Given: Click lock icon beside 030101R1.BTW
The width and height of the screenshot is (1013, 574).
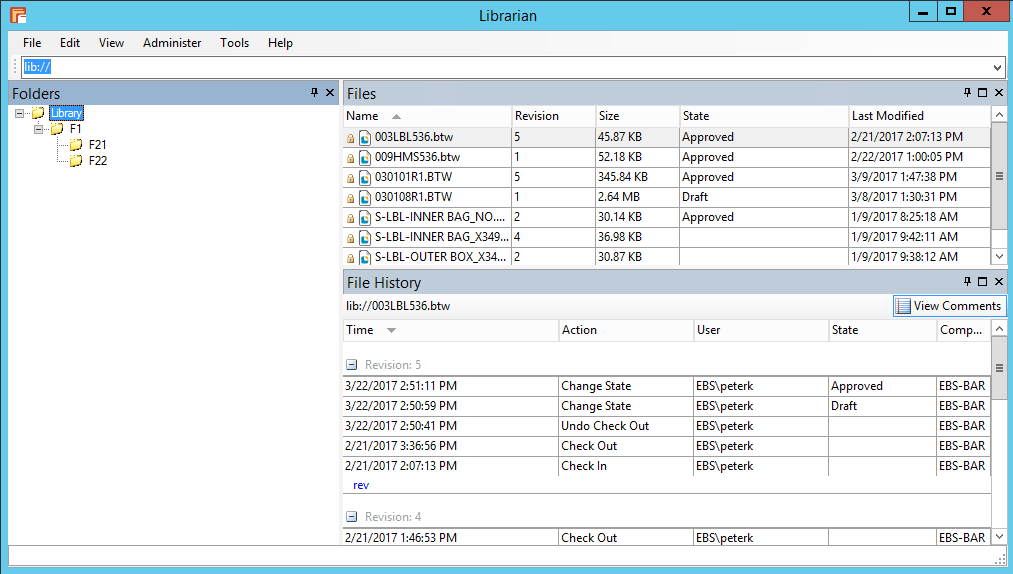Looking at the screenshot, I should point(350,178).
